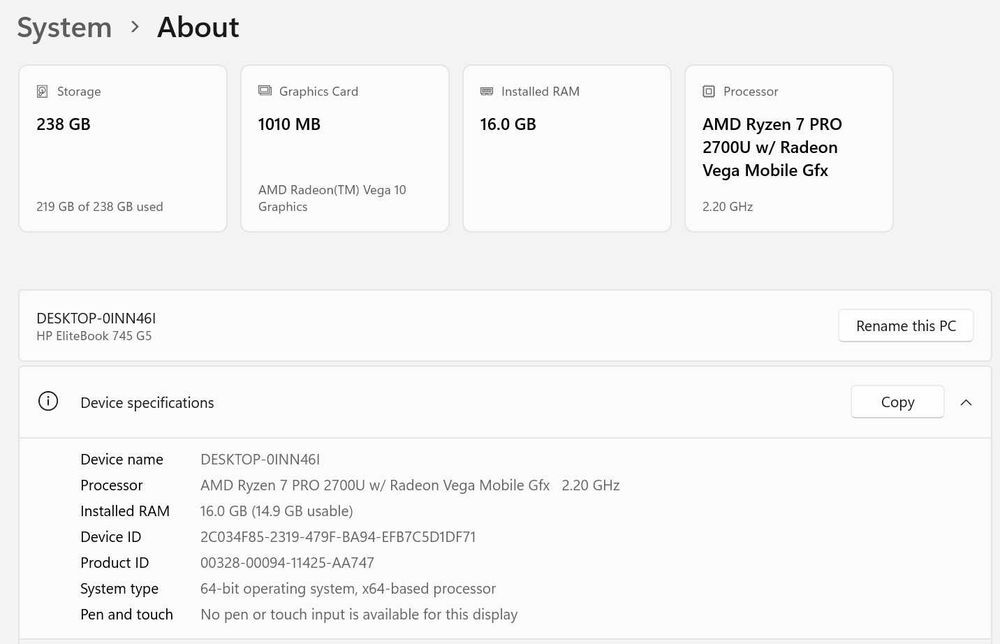Click the Processor label in specifications list
The height and width of the screenshot is (644, 1000).
point(112,485)
